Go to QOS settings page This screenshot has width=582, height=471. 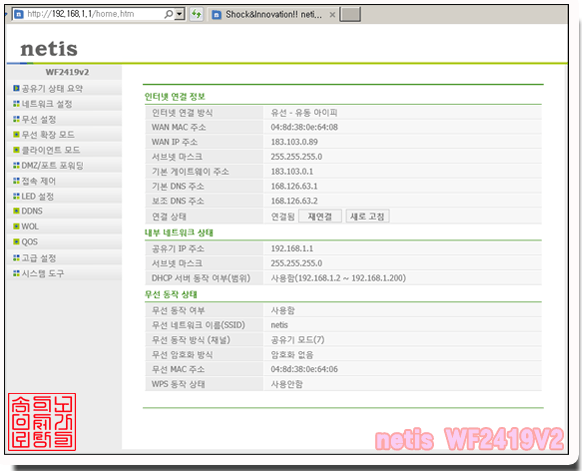click(29, 242)
